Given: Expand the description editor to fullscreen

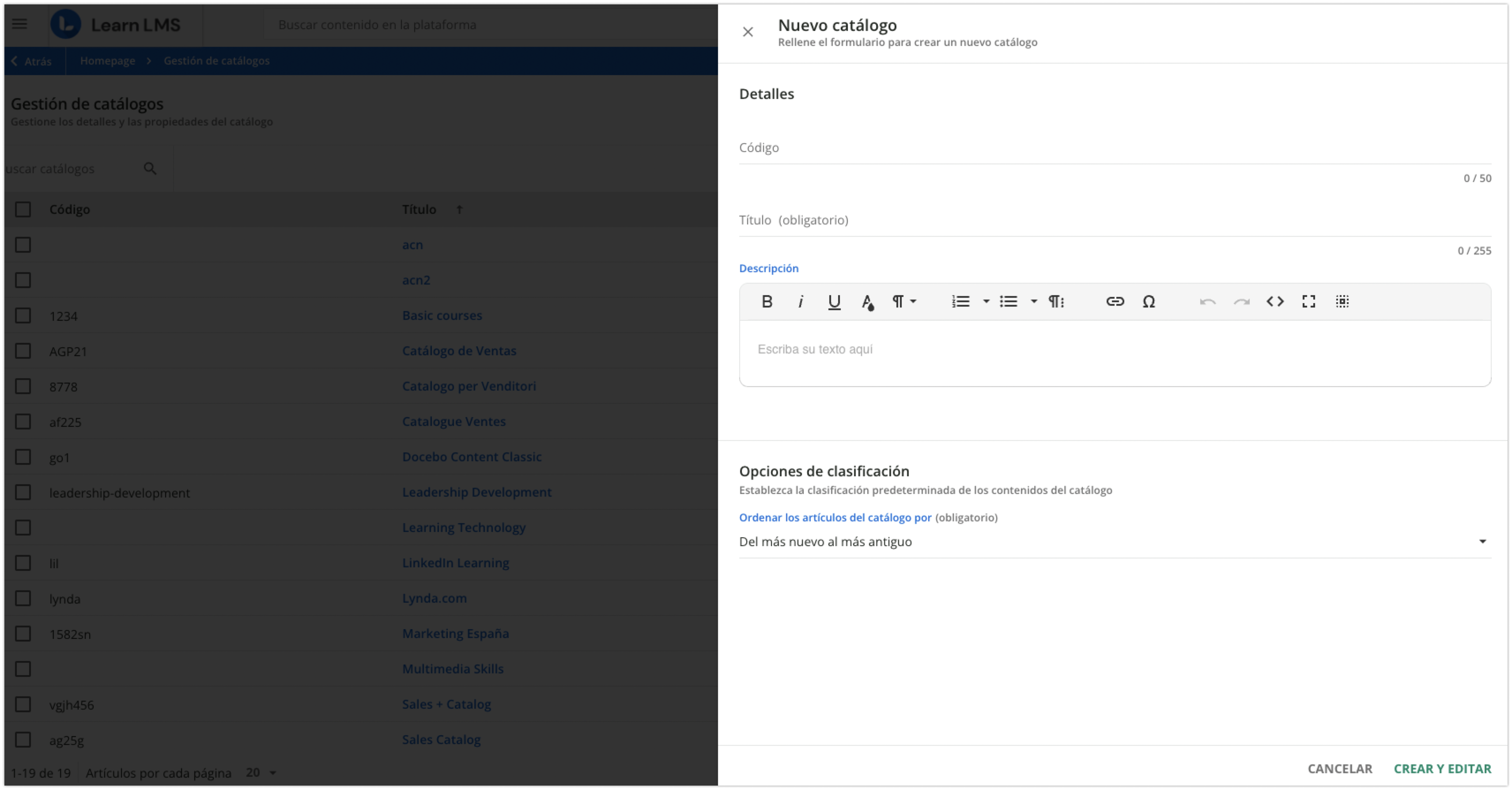Looking at the screenshot, I should point(1308,301).
